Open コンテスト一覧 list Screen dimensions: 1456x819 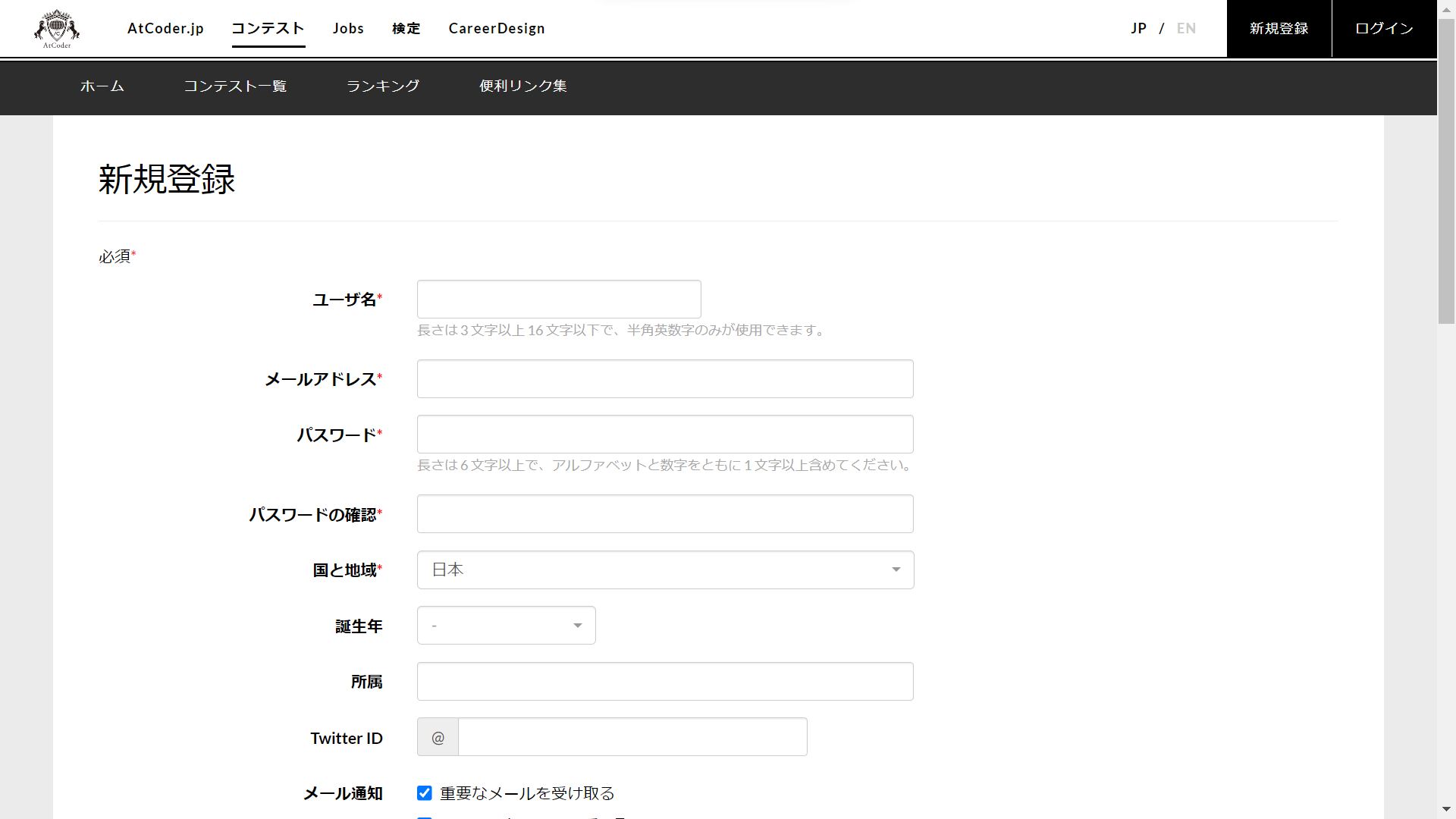click(236, 86)
